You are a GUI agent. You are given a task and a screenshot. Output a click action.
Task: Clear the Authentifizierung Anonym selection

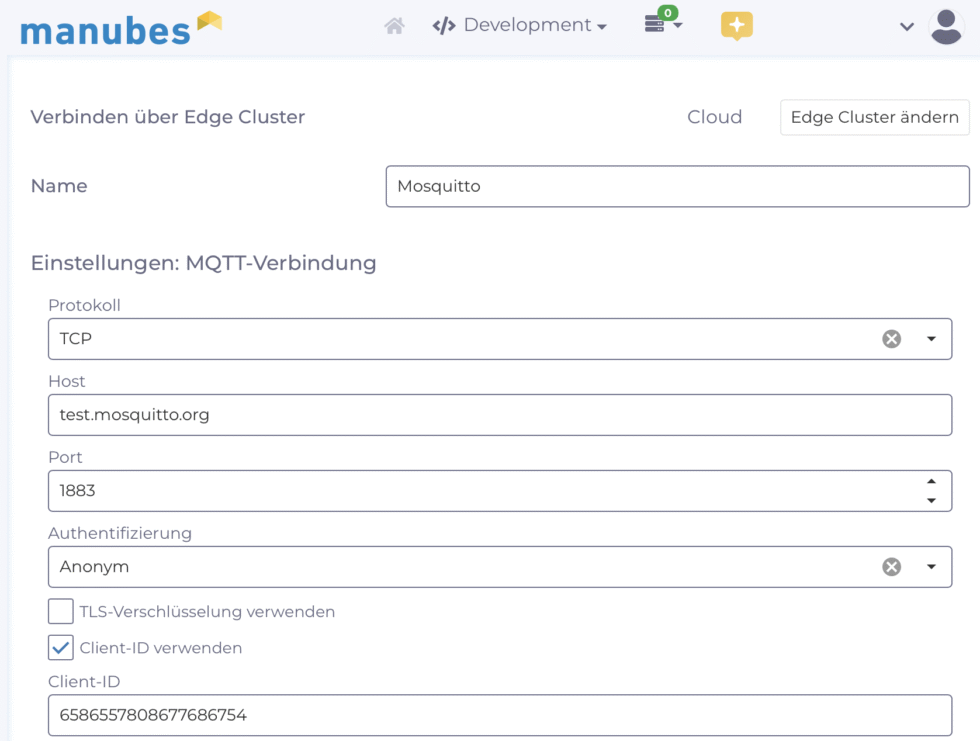[891, 567]
